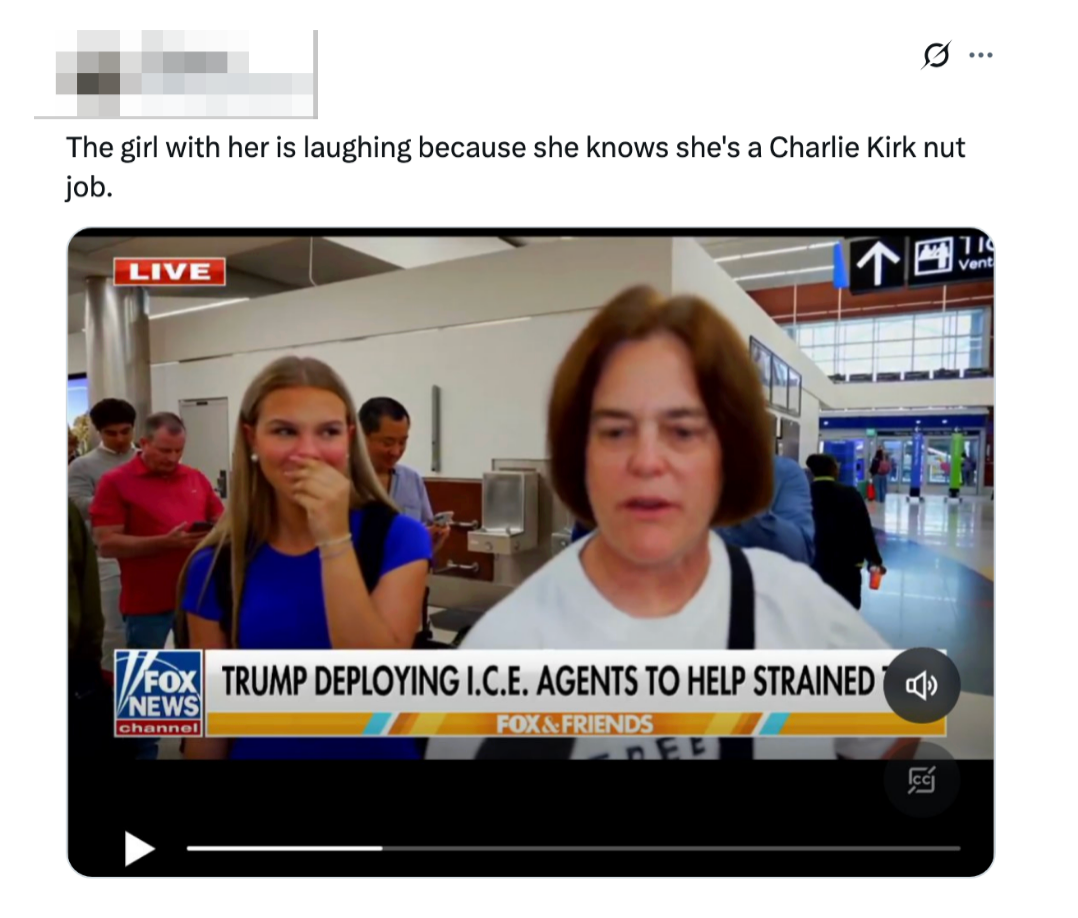Image resolution: width=1078 pixels, height=918 pixels.
Task: Mute the video with the speaker button
Action: (921, 685)
